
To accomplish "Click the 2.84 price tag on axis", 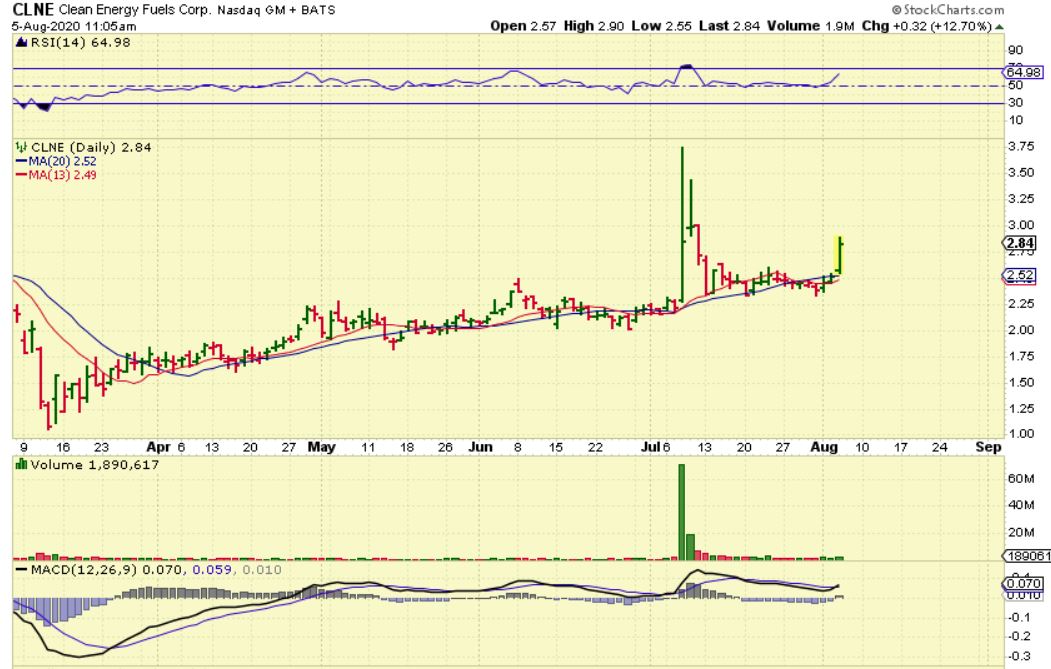I will click(x=1019, y=243).
